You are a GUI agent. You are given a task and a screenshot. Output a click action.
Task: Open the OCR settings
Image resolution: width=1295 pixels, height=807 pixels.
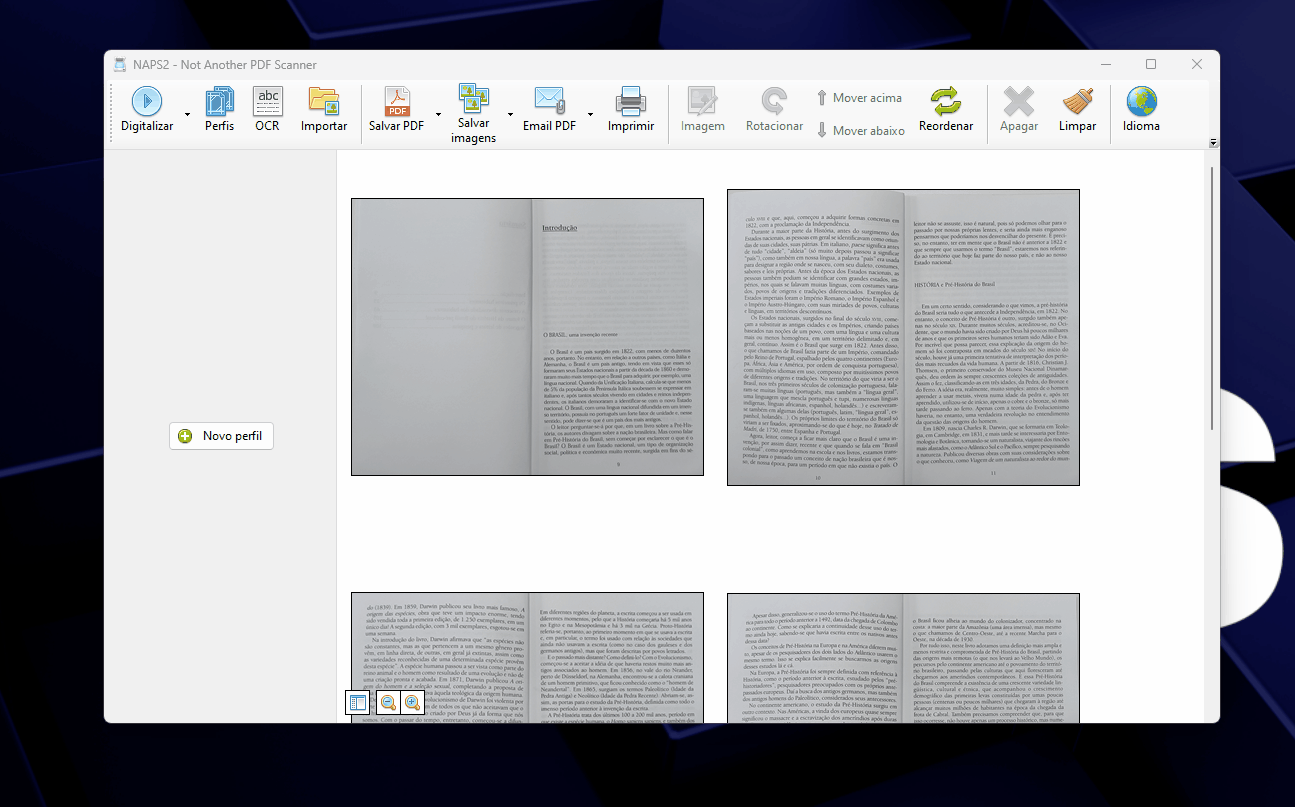267,110
